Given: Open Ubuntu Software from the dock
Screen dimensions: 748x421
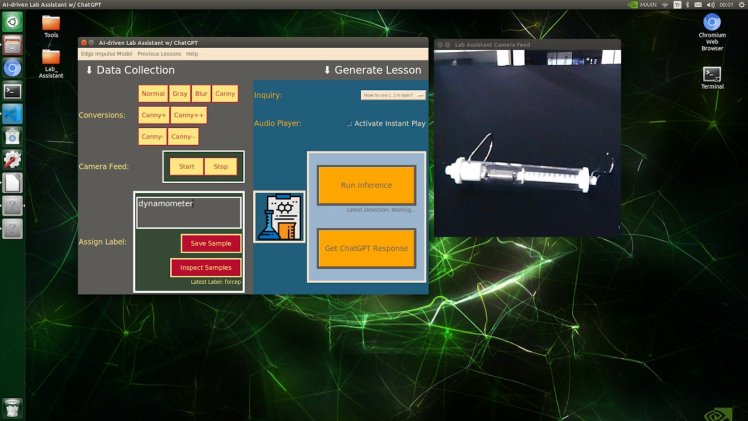Looking at the screenshot, I should [12, 137].
